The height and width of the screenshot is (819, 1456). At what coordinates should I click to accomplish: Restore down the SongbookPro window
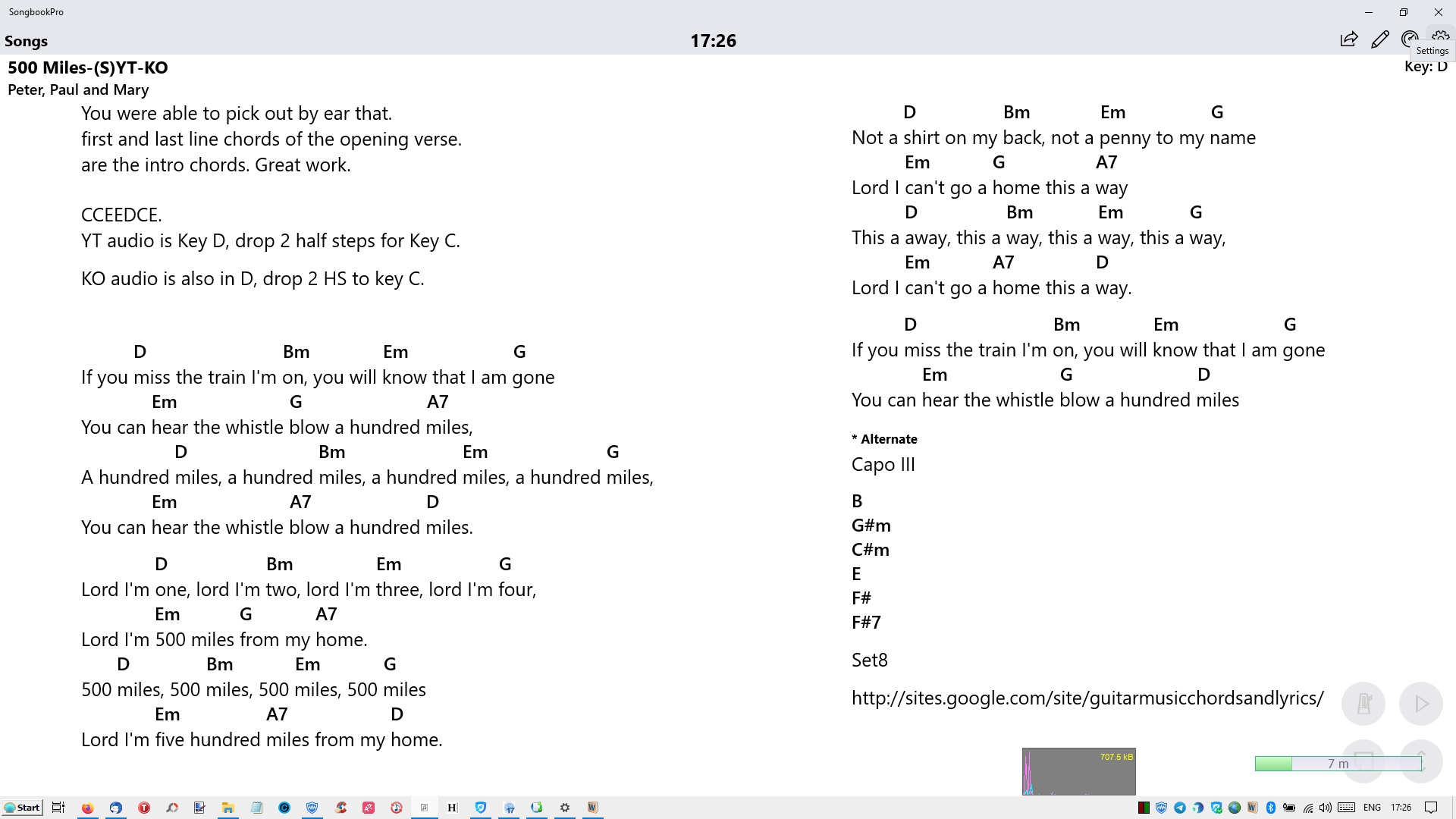click(1404, 12)
